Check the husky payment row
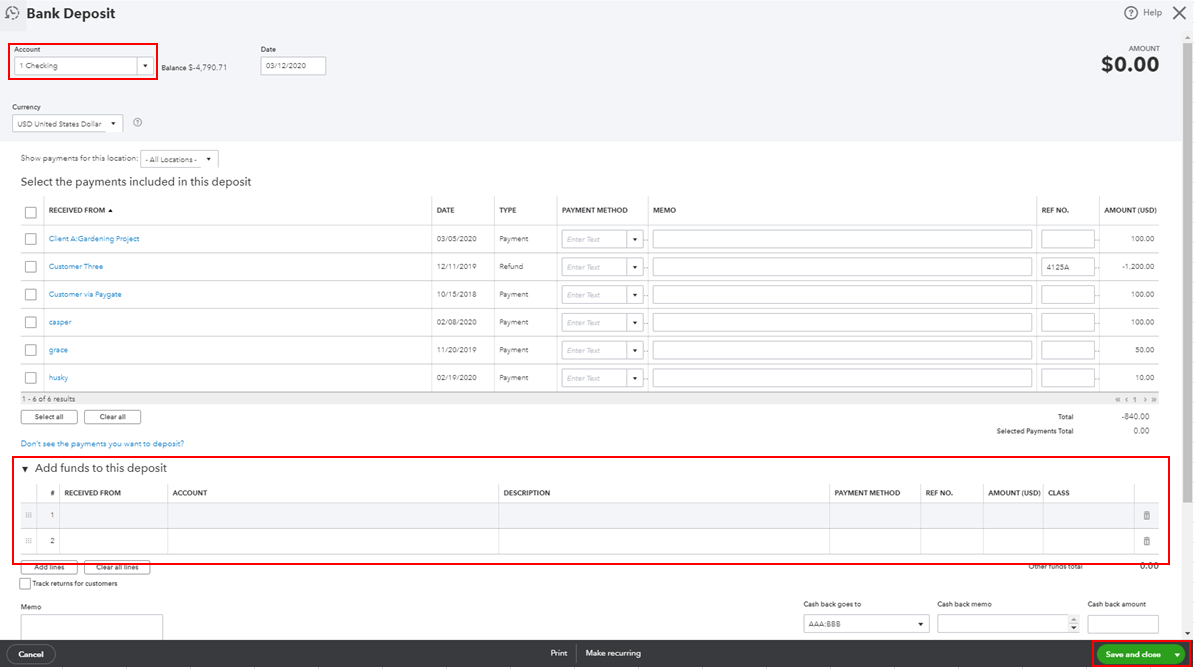 (x=30, y=378)
